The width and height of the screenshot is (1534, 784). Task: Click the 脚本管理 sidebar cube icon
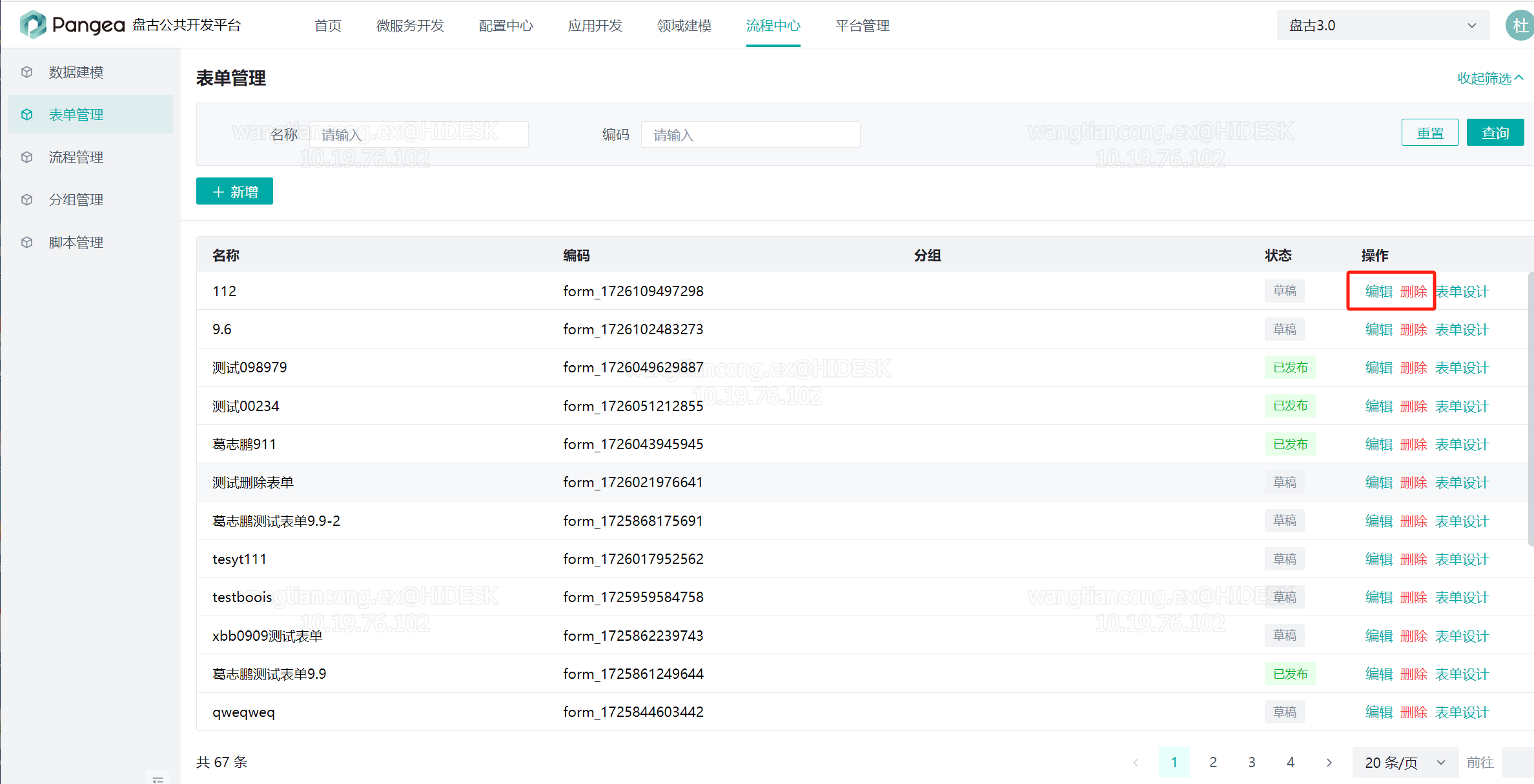[26, 242]
